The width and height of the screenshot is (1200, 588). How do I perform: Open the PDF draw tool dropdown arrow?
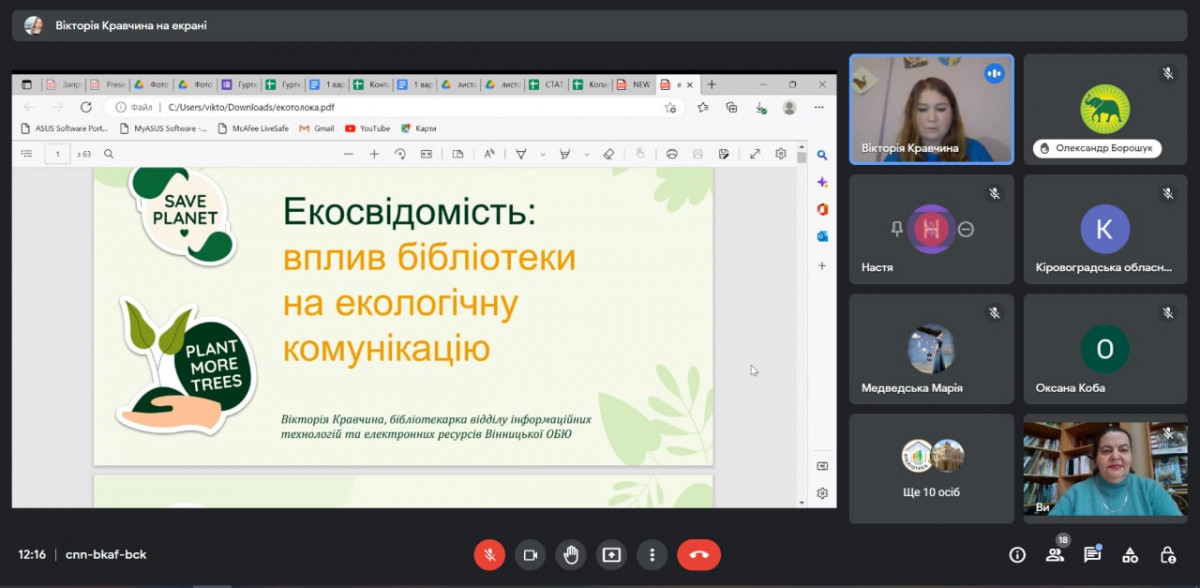click(543, 154)
